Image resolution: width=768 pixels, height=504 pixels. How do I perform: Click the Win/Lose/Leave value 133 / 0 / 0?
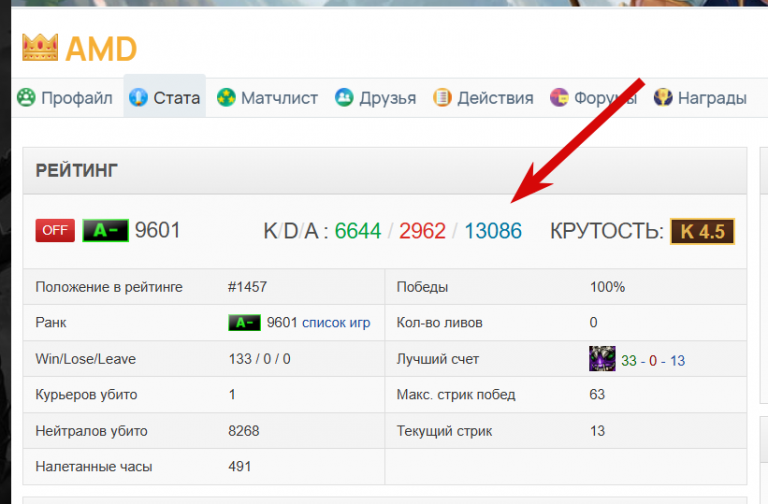tap(260, 359)
